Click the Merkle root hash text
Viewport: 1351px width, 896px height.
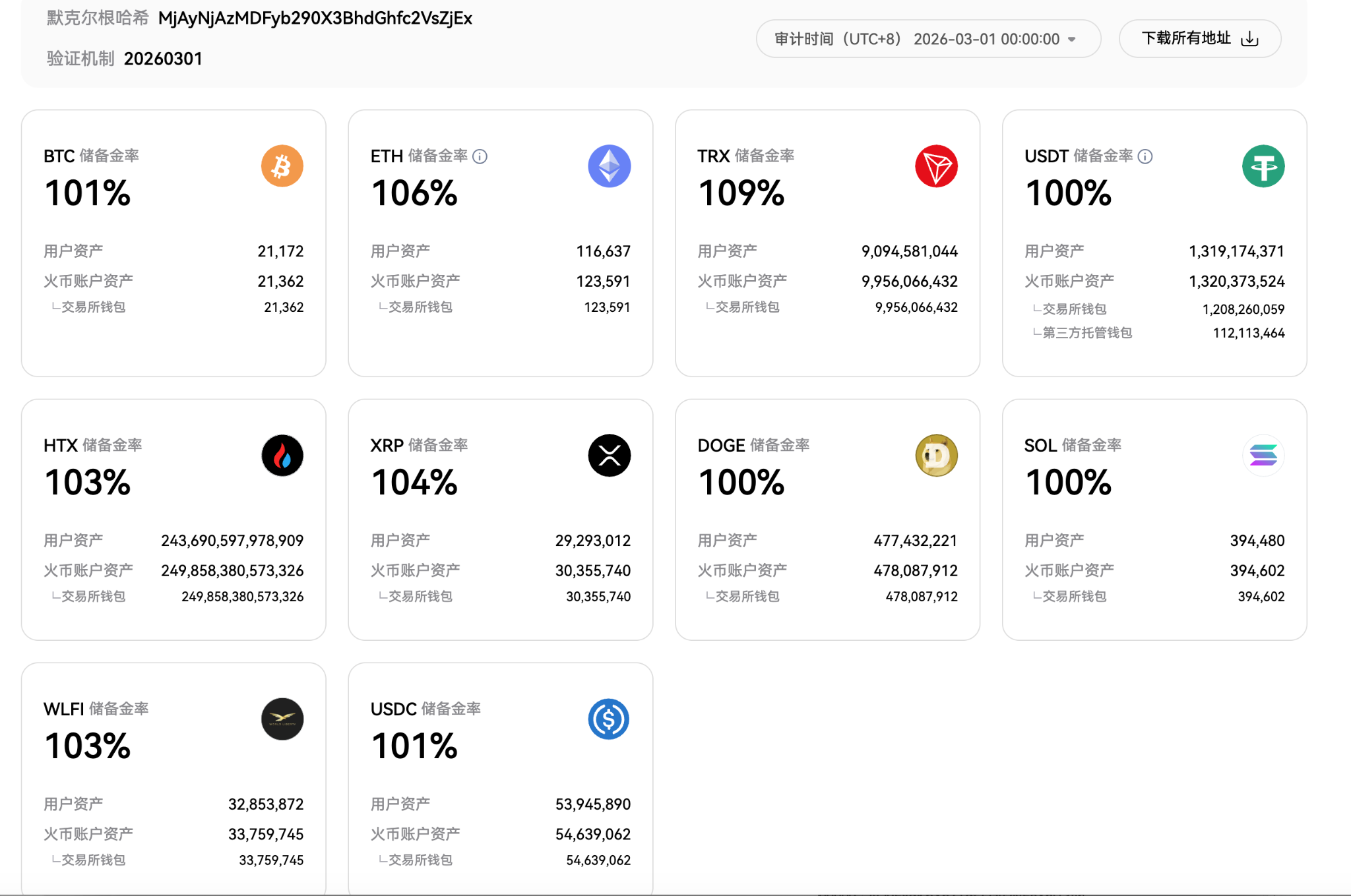(x=315, y=18)
